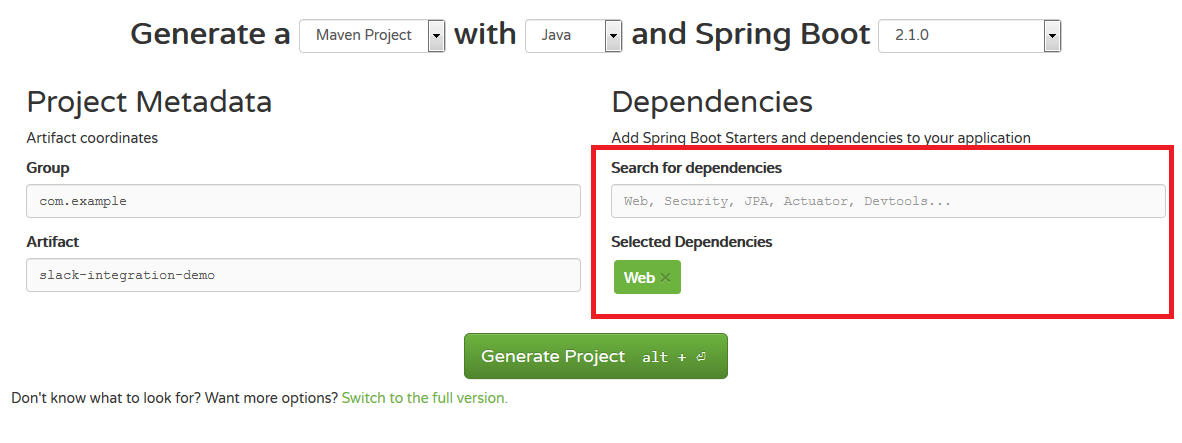Focus the Artifact field slack-integration-demo
This screenshot has width=1182, height=443.
coord(303,275)
